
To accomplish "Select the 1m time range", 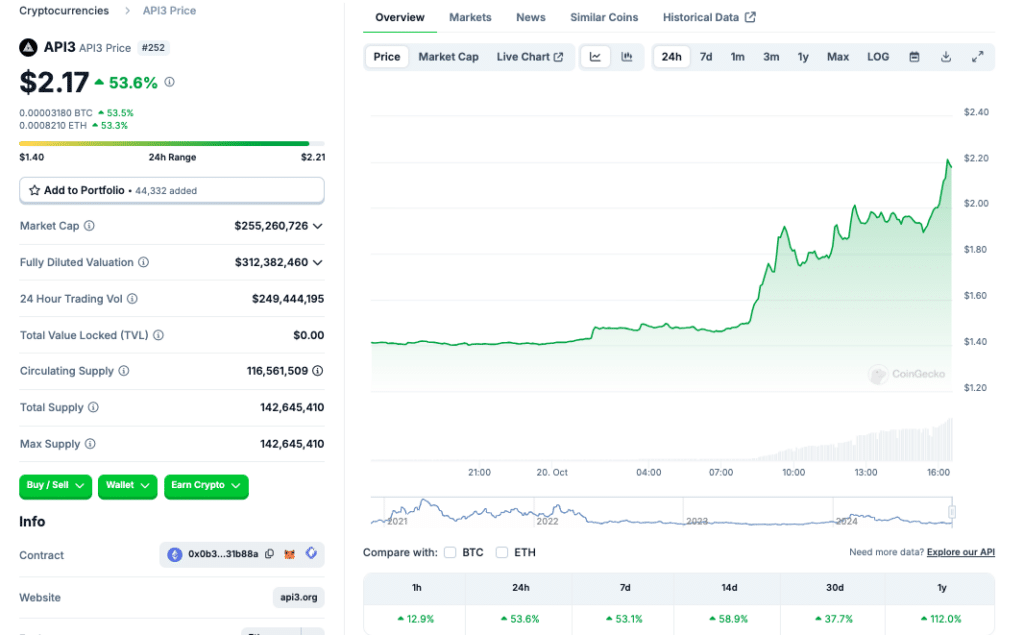I will coord(737,57).
